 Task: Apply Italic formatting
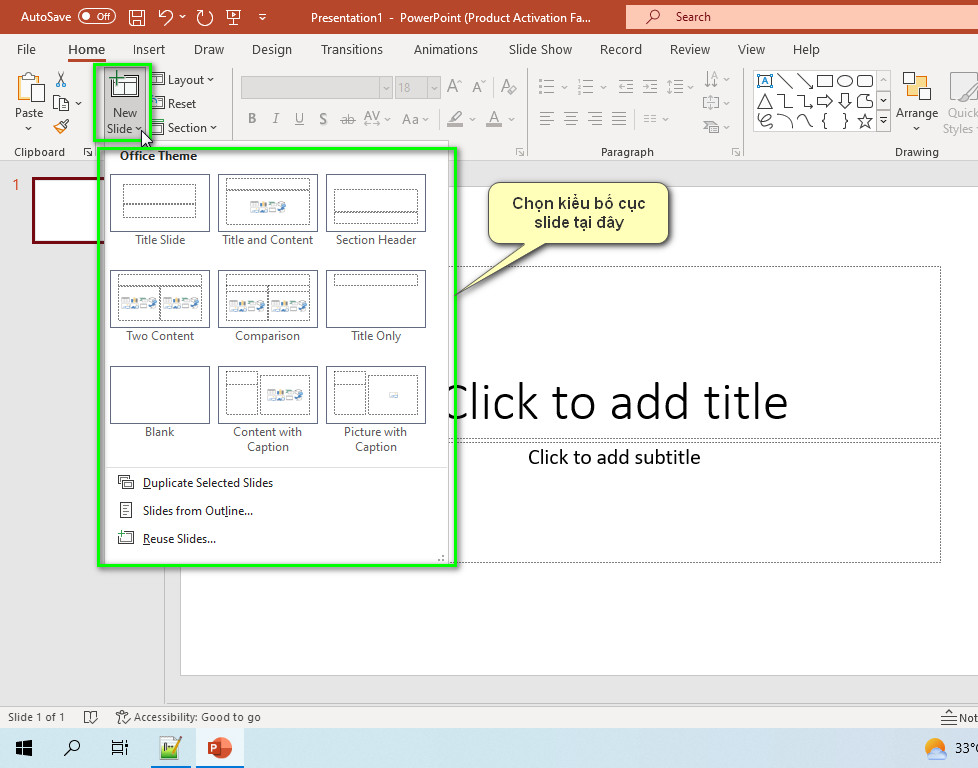[276, 119]
